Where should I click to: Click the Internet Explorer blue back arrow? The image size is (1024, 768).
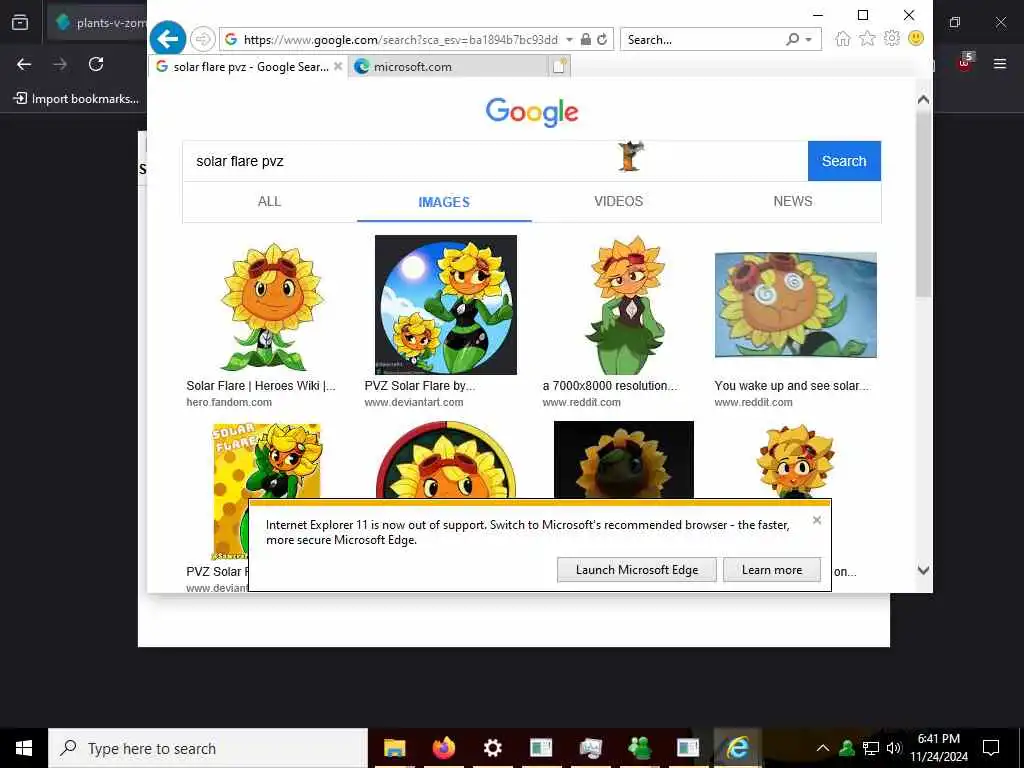168,39
